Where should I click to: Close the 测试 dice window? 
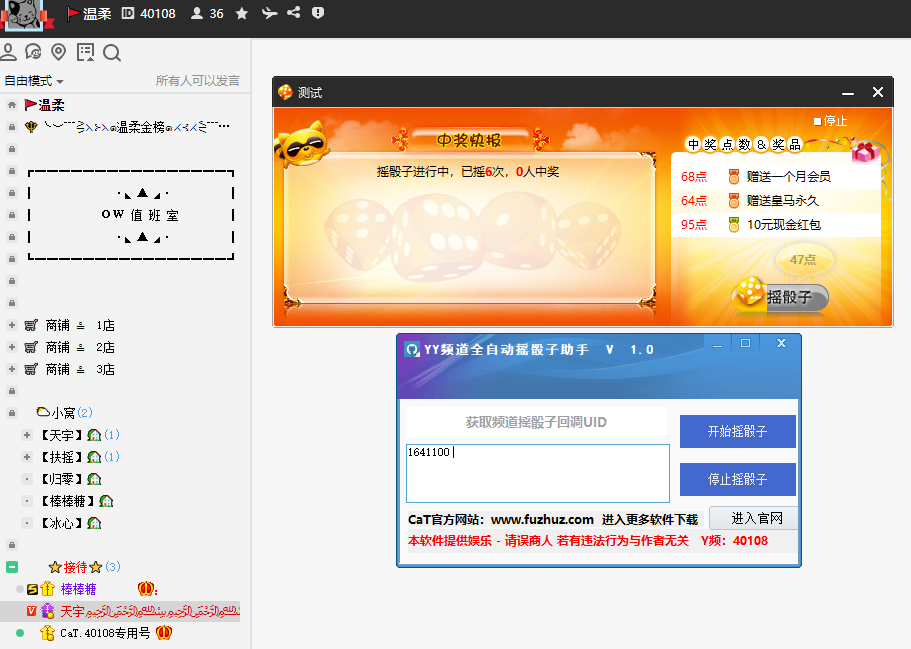click(877, 92)
